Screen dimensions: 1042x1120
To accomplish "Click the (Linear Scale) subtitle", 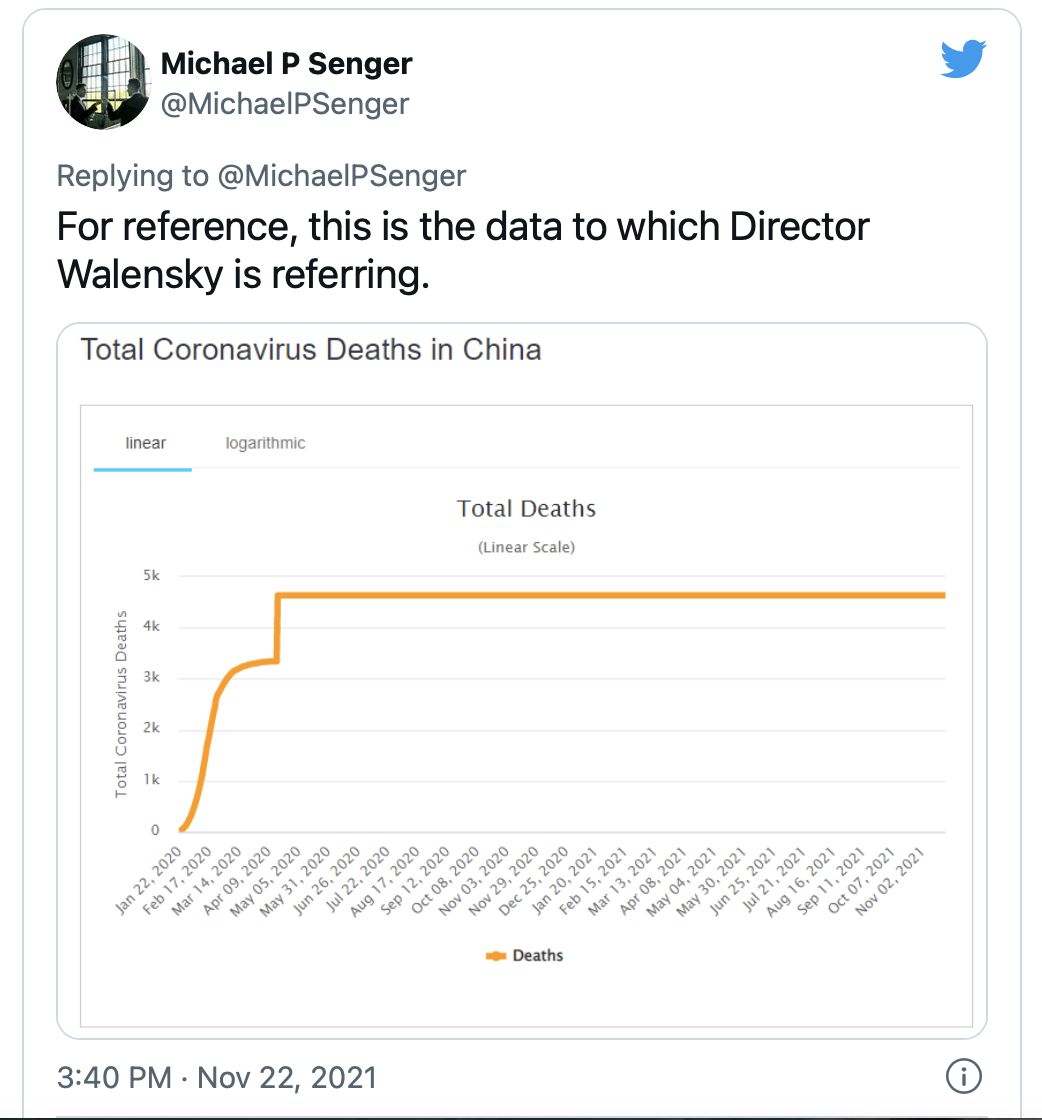I will tap(526, 547).
